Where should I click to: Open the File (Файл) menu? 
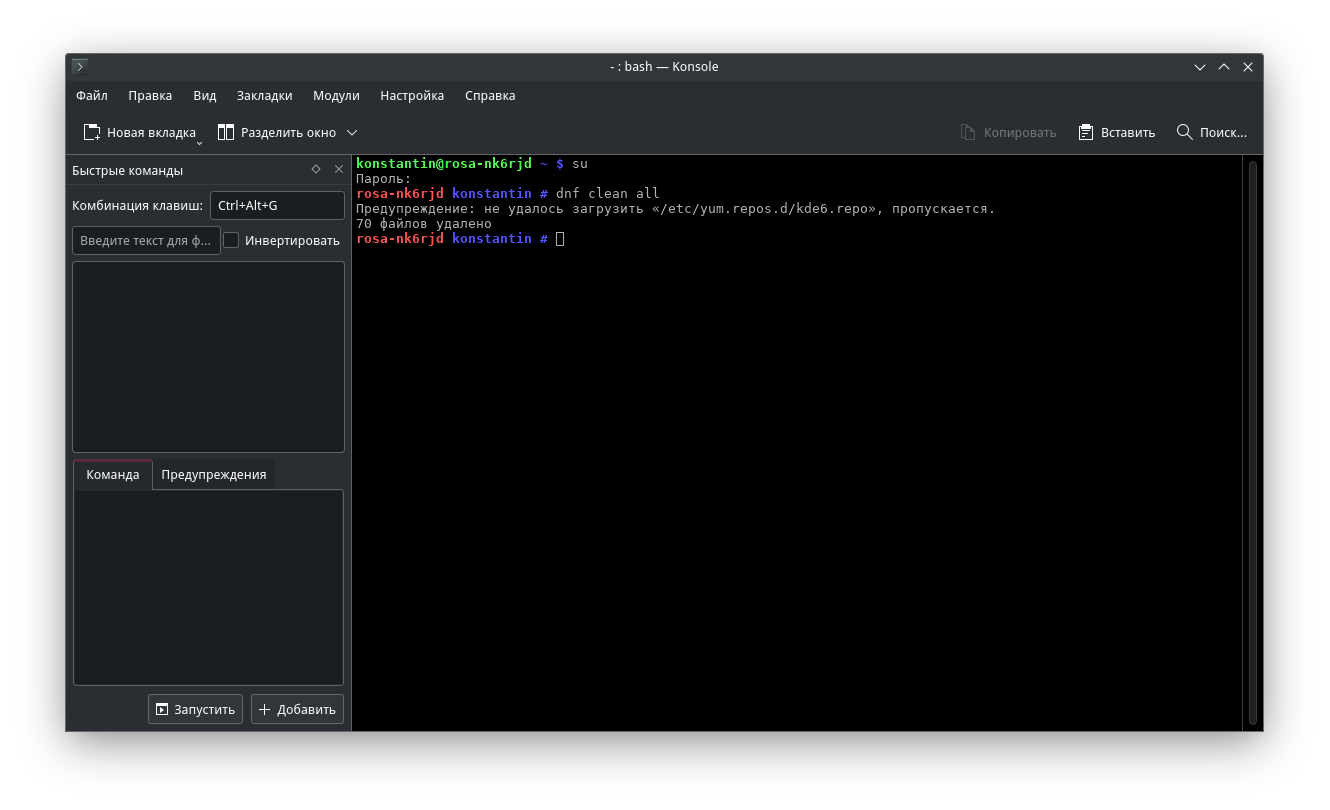(x=92, y=96)
